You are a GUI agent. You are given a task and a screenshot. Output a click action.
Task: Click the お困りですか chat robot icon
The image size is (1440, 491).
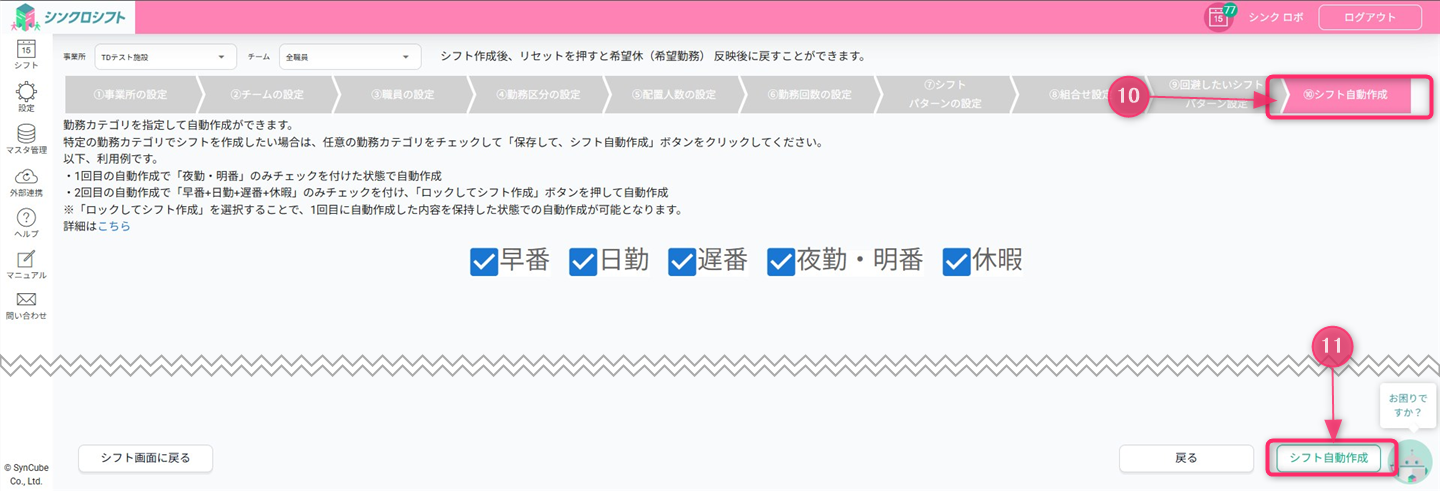click(x=1411, y=462)
